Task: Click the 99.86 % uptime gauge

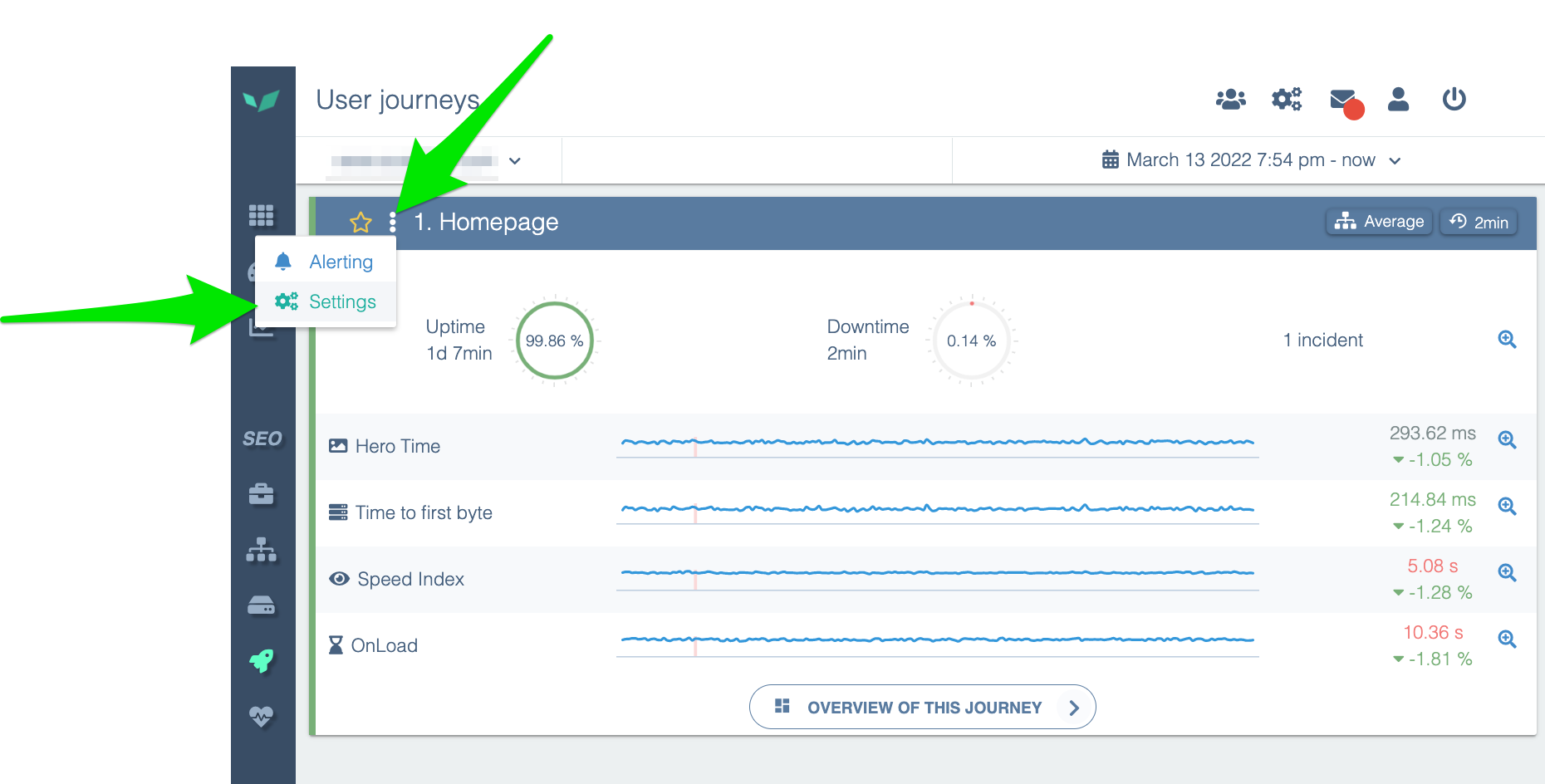Action: pos(555,341)
